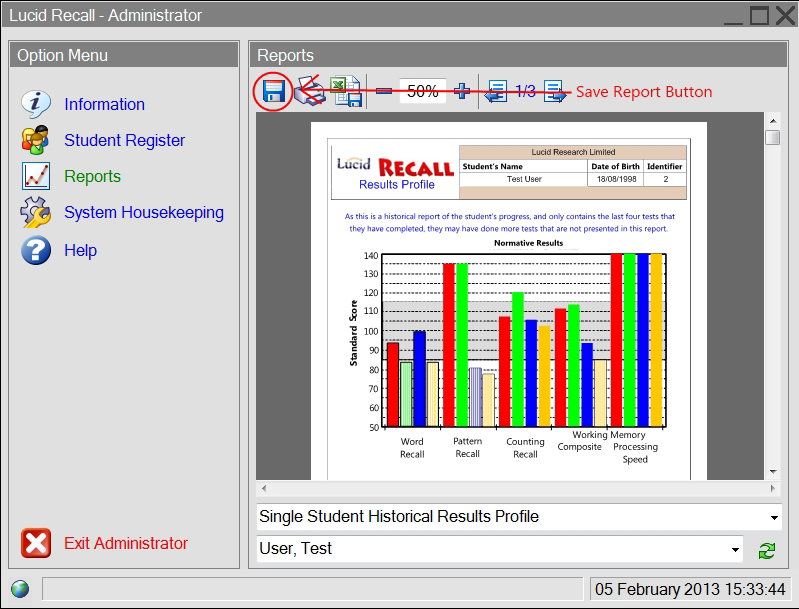Close the Lucid Recall window
This screenshot has width=799, height=609.
[785, 16]
